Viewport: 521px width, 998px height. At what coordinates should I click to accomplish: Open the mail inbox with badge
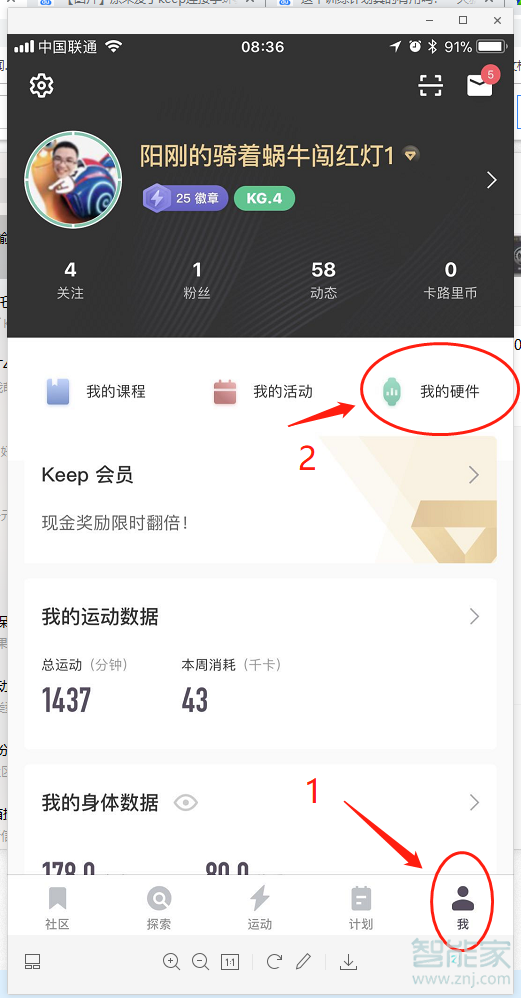[x=482, y=82]
